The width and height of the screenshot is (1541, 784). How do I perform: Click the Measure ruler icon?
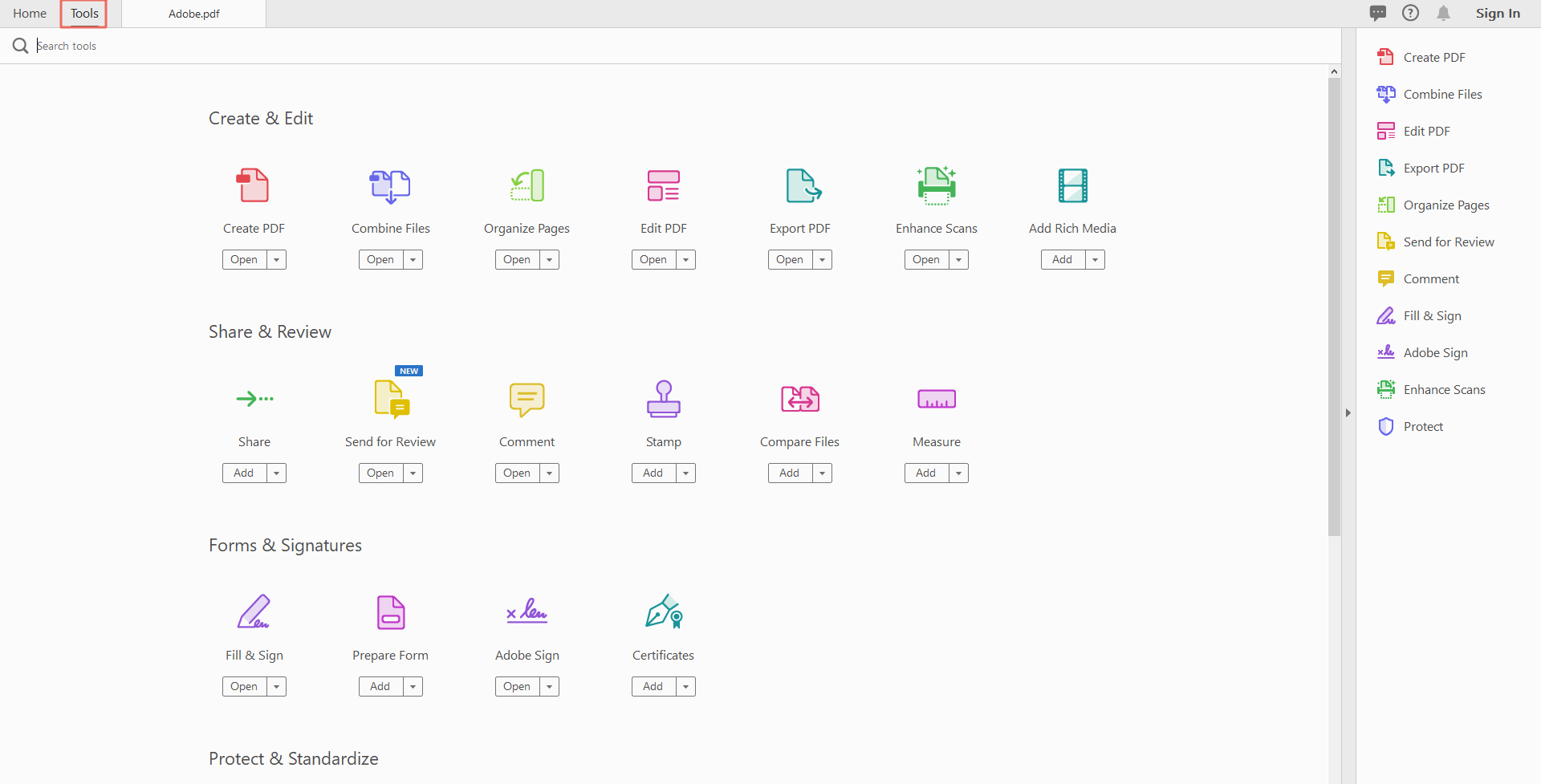[937, 399]
